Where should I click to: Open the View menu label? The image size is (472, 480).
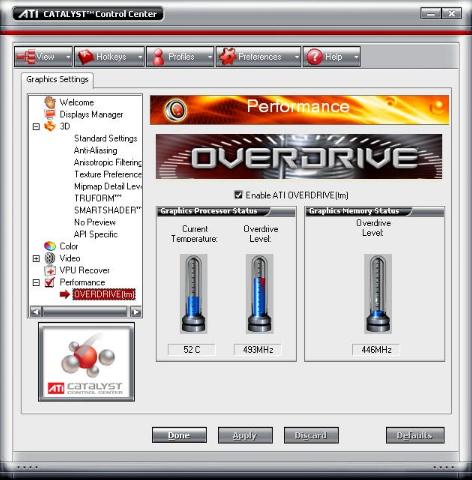tap(46, 57)
